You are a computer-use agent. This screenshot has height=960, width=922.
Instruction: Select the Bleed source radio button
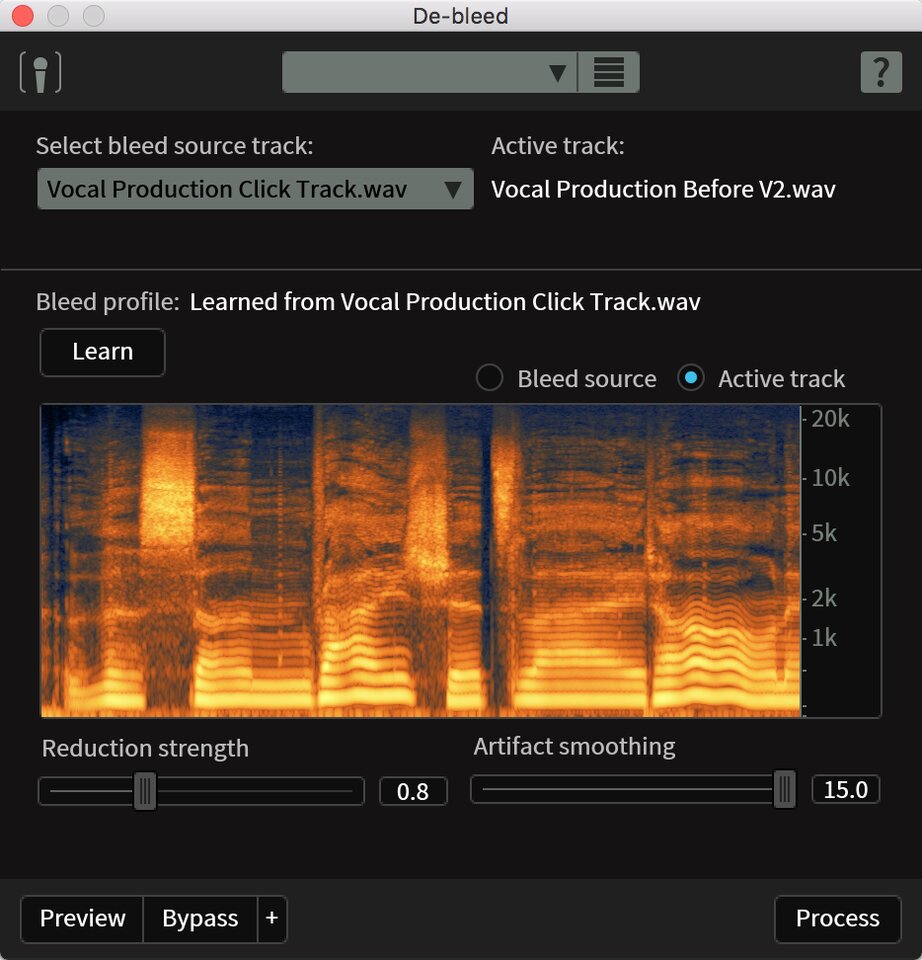[x=489, y=379]
